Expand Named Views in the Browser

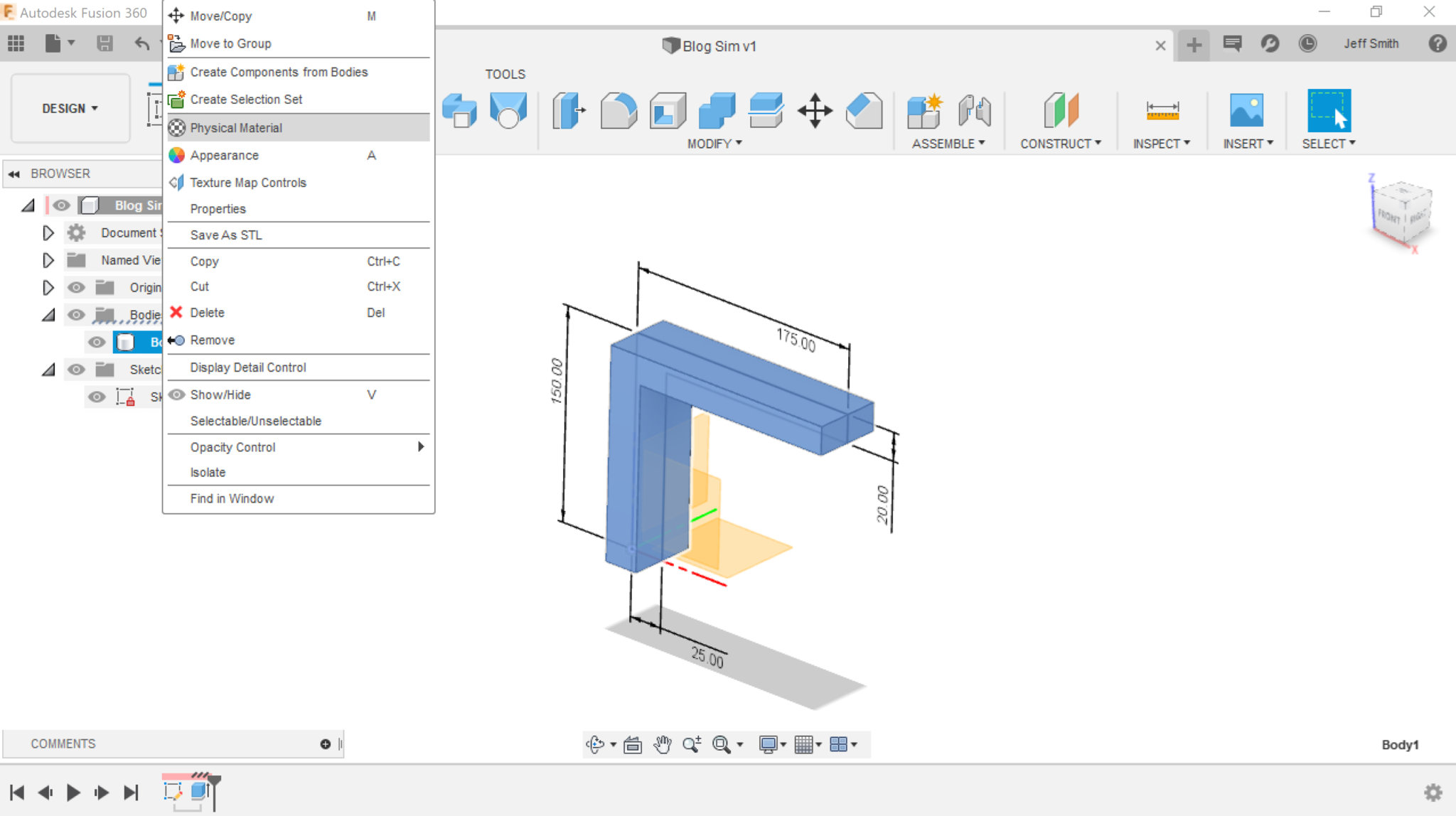pos(48,259)
